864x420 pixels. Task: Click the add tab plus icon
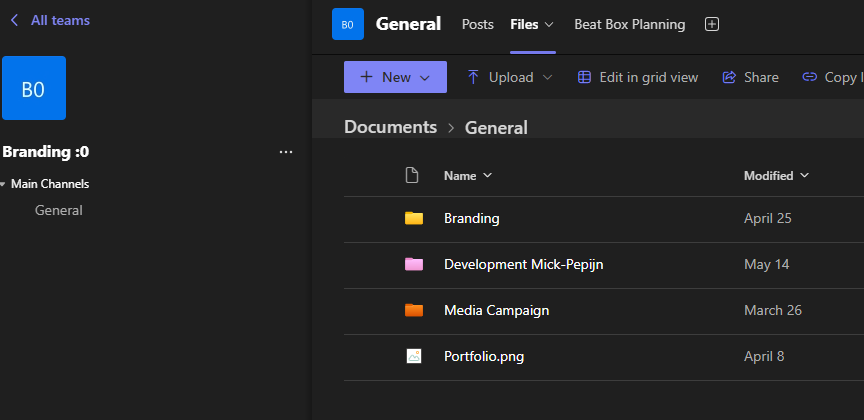(712, 25)
